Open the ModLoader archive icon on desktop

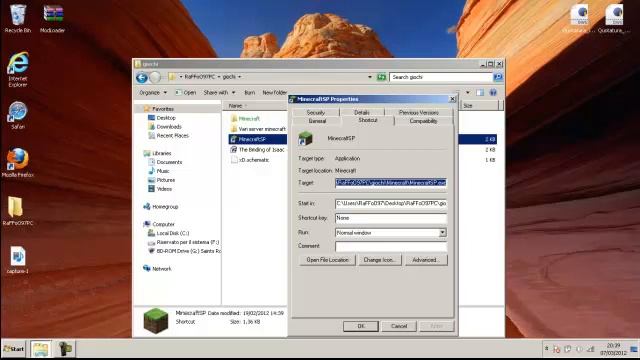(x=53, y=18)
